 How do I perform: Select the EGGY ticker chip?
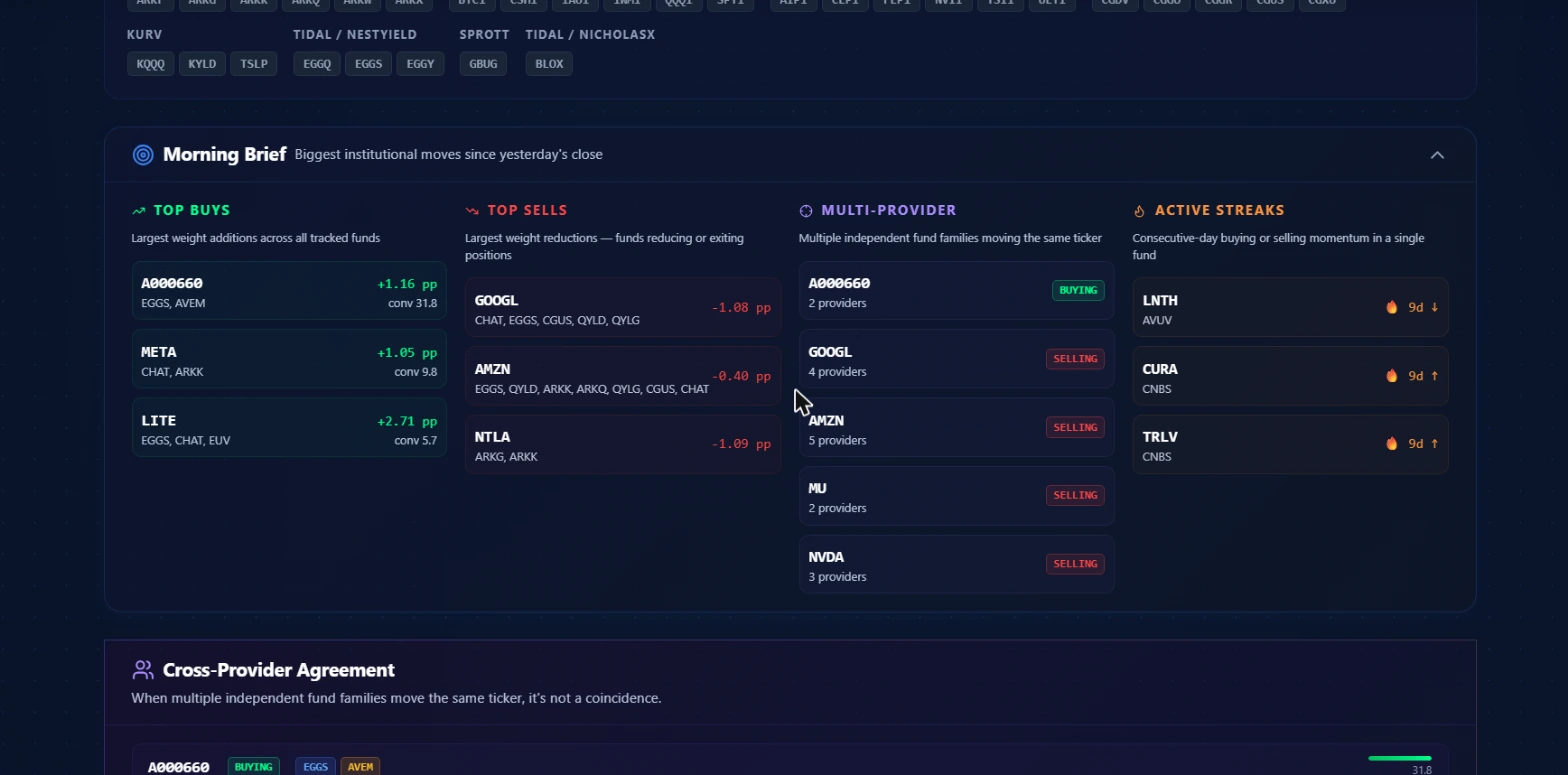tap(421, 64)
